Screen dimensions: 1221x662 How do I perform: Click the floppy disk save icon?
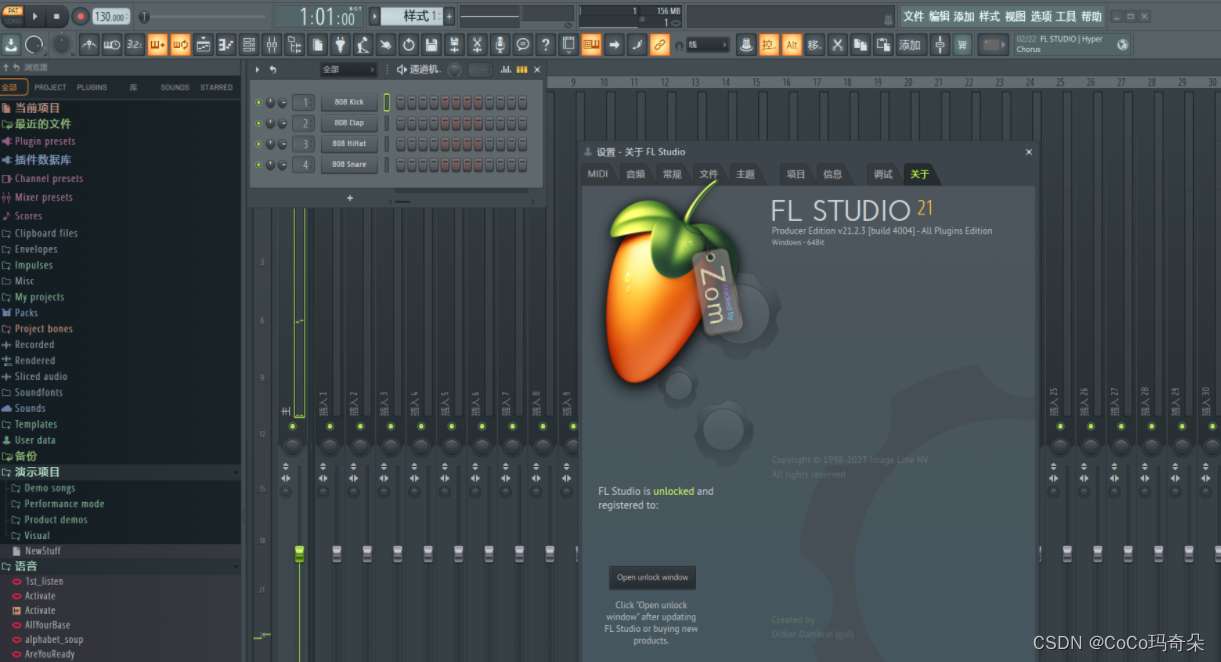point(431,45)
